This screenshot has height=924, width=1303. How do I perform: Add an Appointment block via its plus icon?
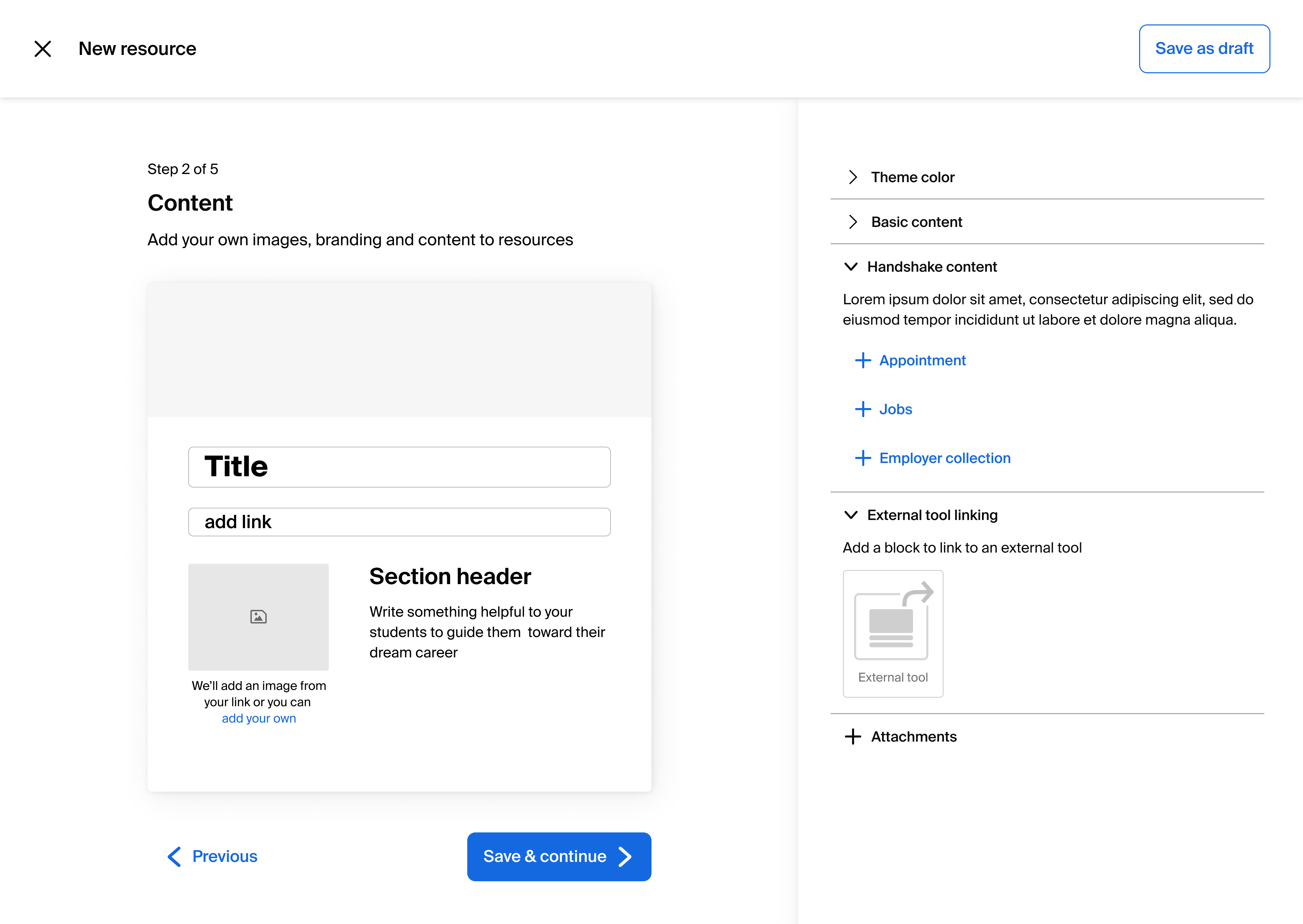(863, 360)
